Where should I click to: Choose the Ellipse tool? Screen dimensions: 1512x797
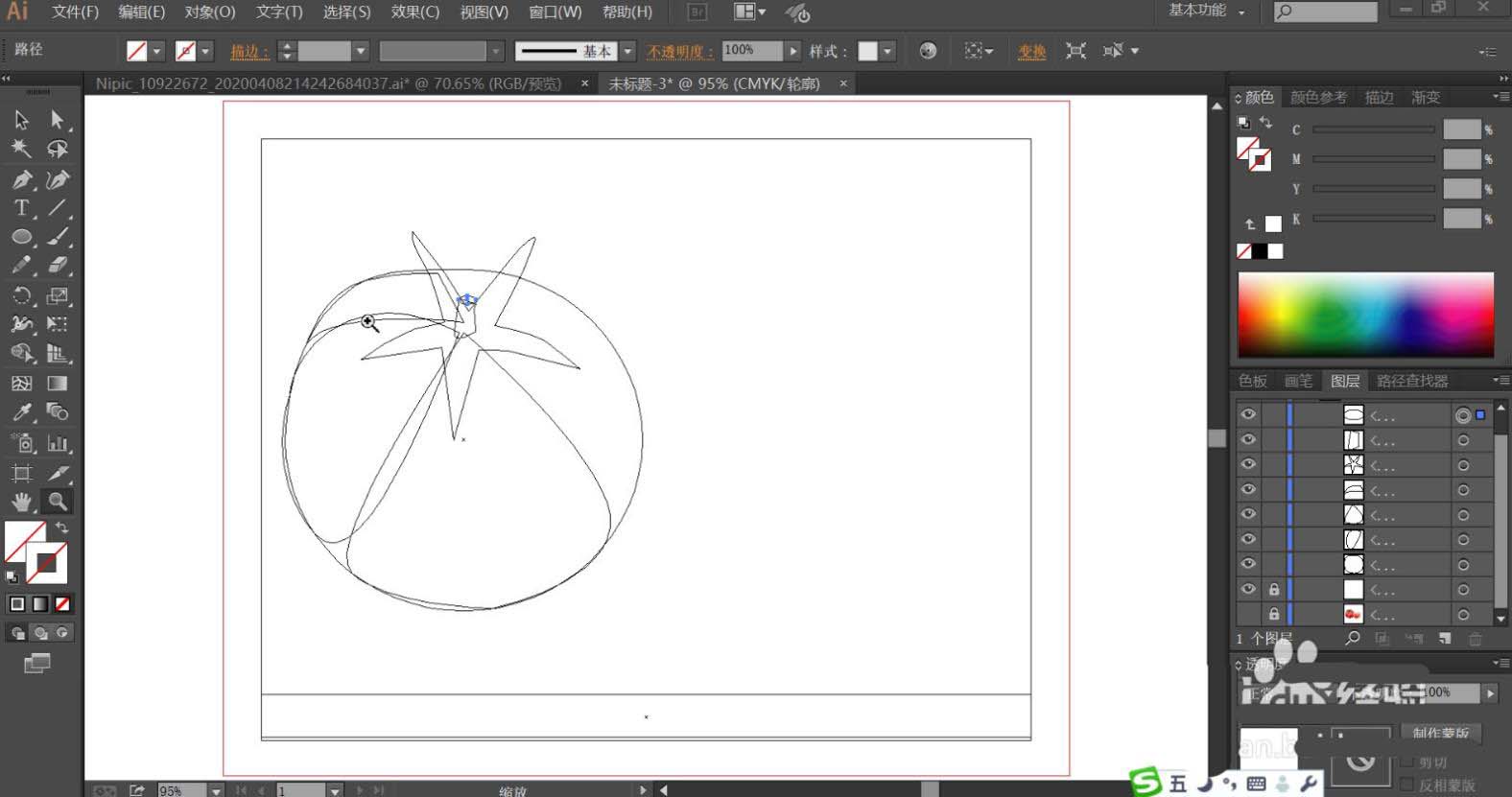pyautogui.click(x=21, y=237)
